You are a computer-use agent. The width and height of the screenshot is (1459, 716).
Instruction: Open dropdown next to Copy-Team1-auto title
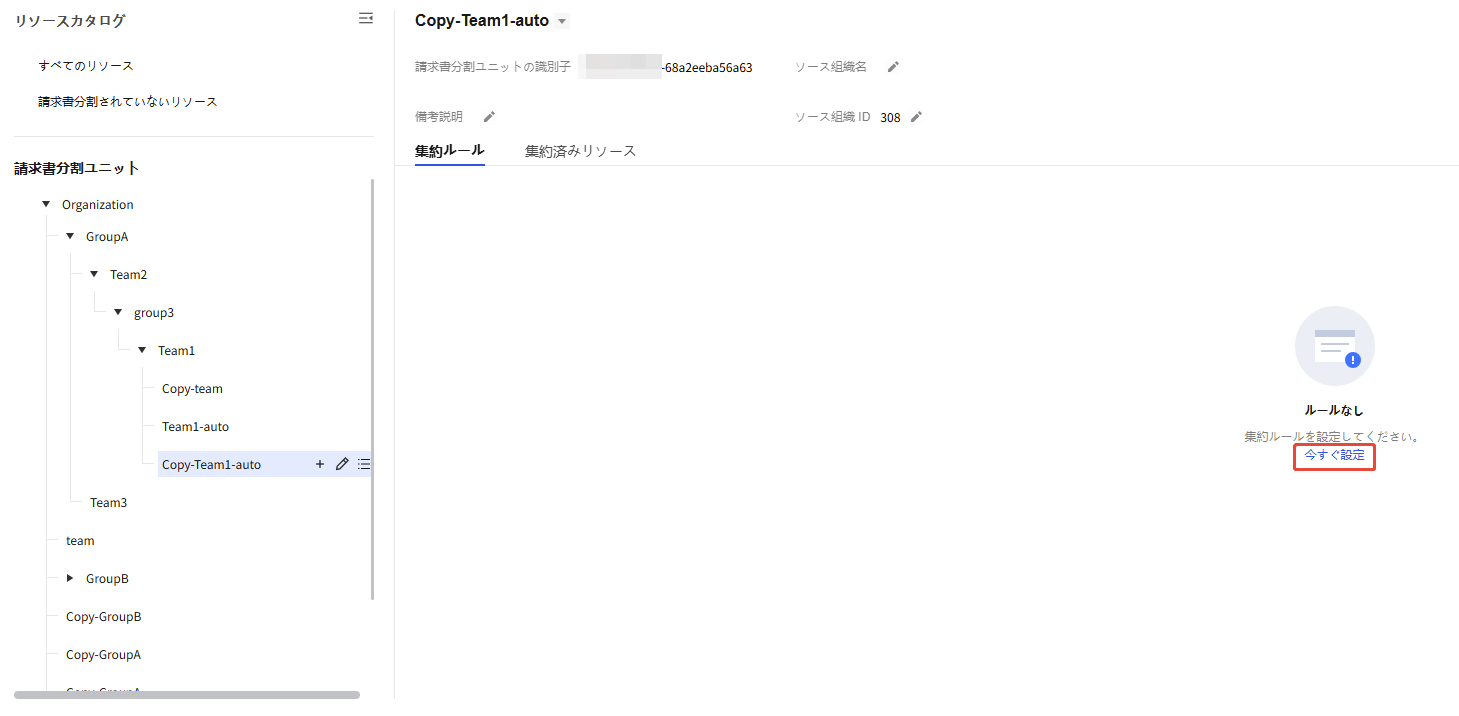click(x=562, y=22)
